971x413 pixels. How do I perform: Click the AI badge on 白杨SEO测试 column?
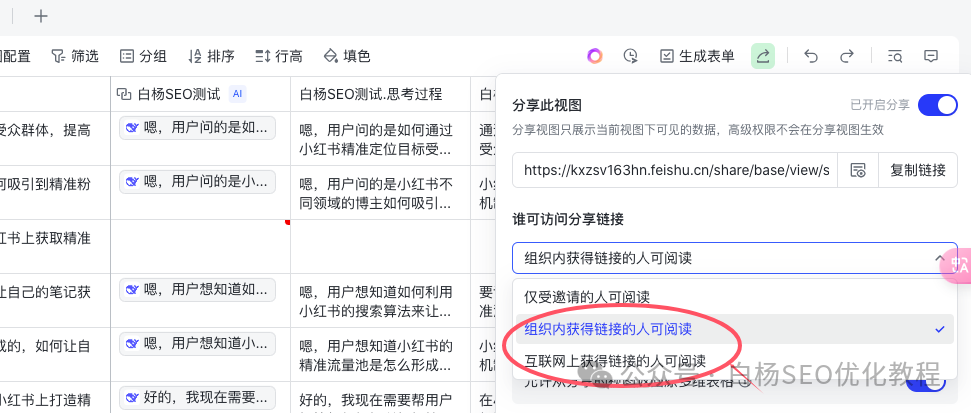[237, 94]
